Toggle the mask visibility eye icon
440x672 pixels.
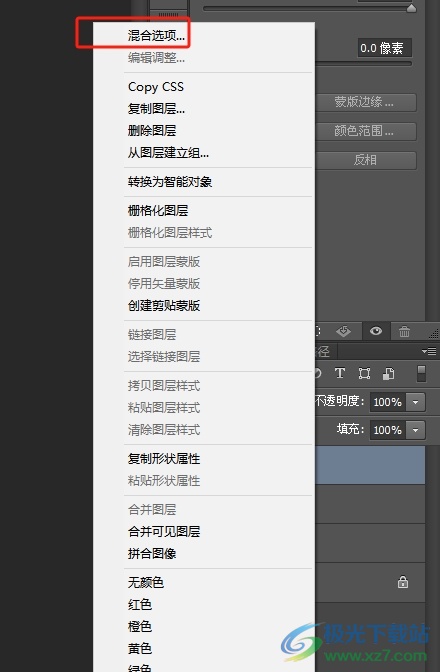point(376,331)
